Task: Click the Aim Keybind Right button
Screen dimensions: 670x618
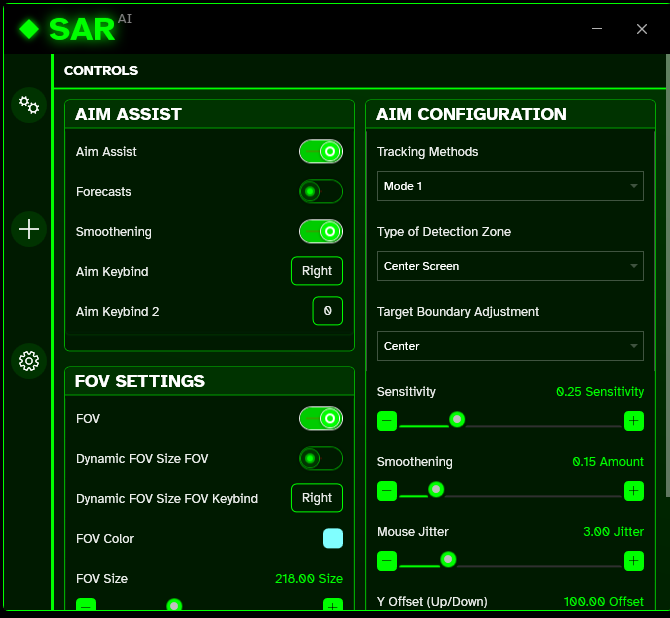Action: coord(317,271)
